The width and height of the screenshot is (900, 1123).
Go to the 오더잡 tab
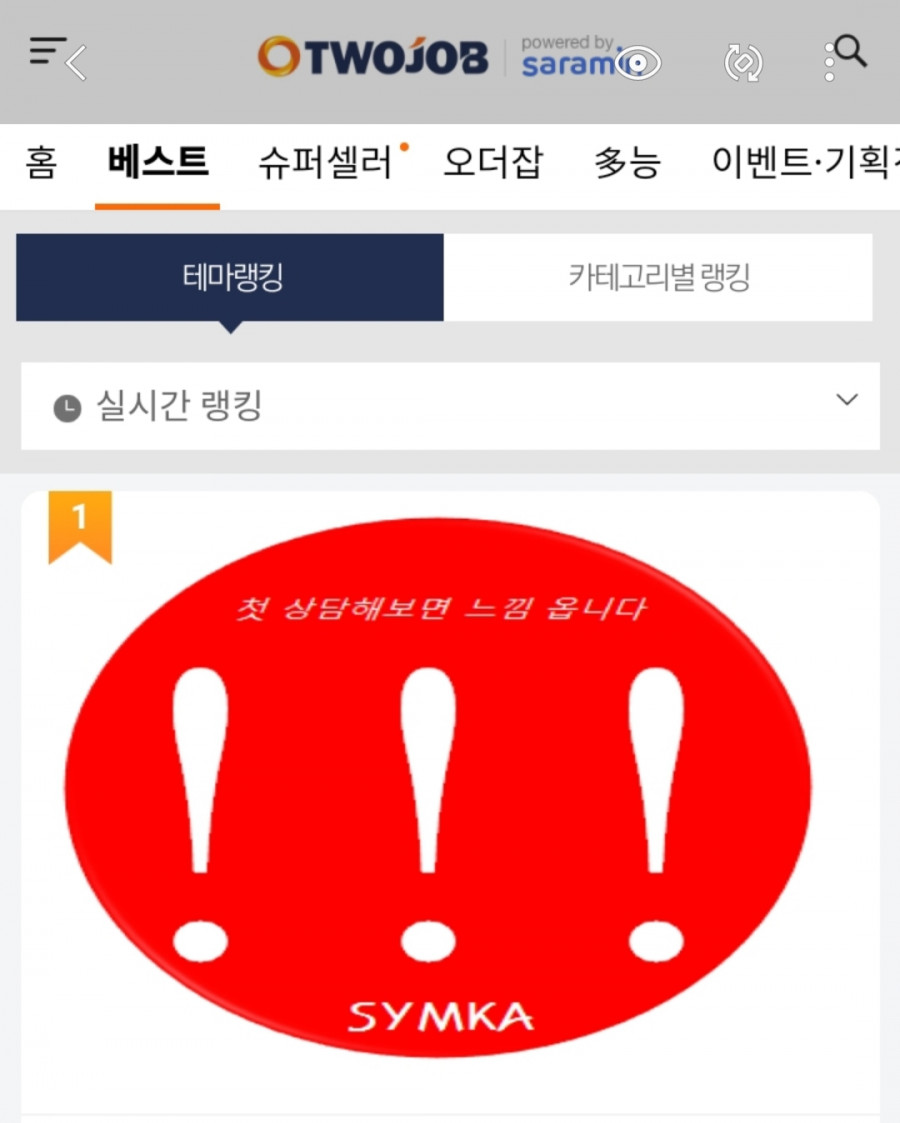(x=493, y=162)
